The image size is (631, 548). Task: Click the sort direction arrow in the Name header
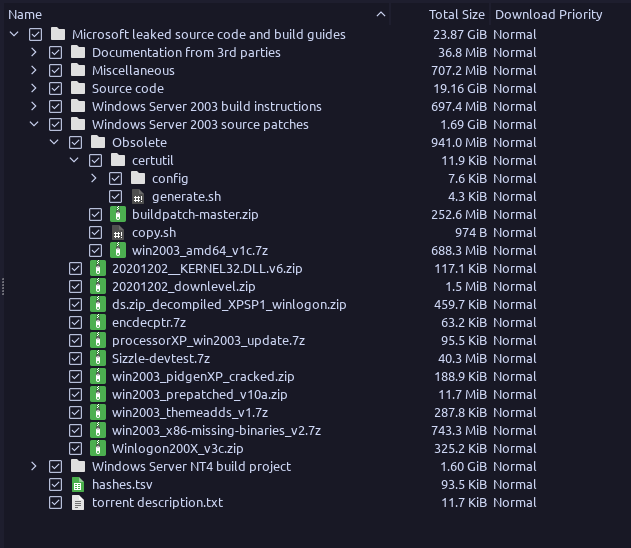[x=381, y=14]
